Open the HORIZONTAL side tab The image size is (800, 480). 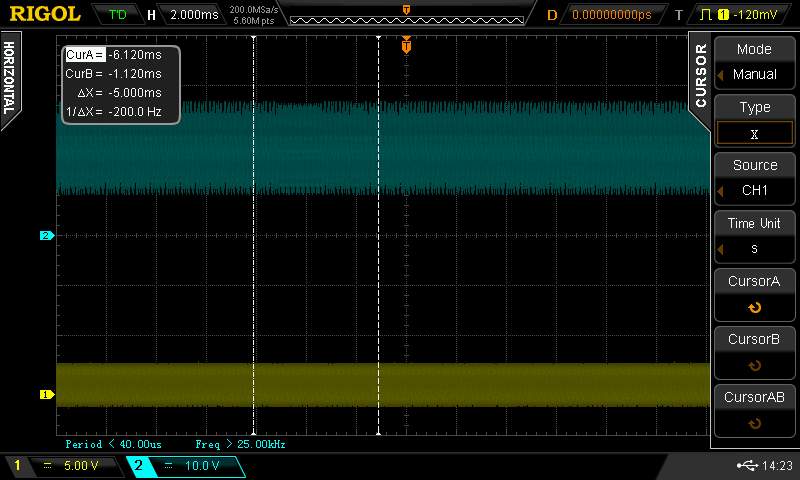click(9, 78)
